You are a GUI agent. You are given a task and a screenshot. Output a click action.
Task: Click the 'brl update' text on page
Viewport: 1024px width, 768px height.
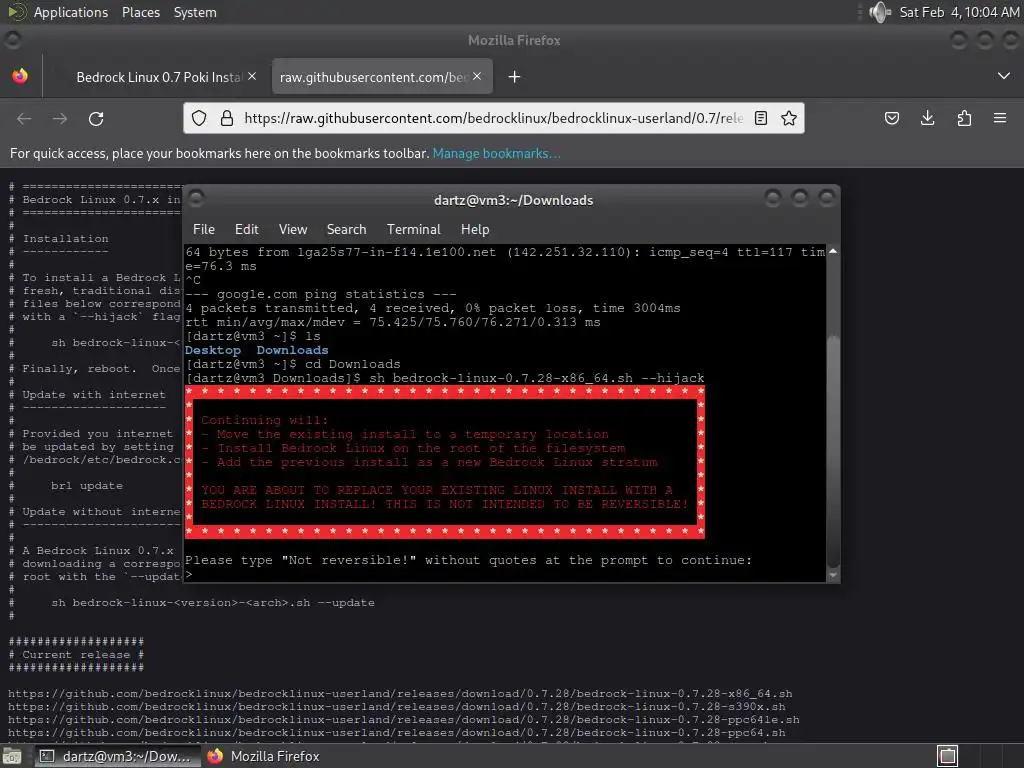click(87, 486)
